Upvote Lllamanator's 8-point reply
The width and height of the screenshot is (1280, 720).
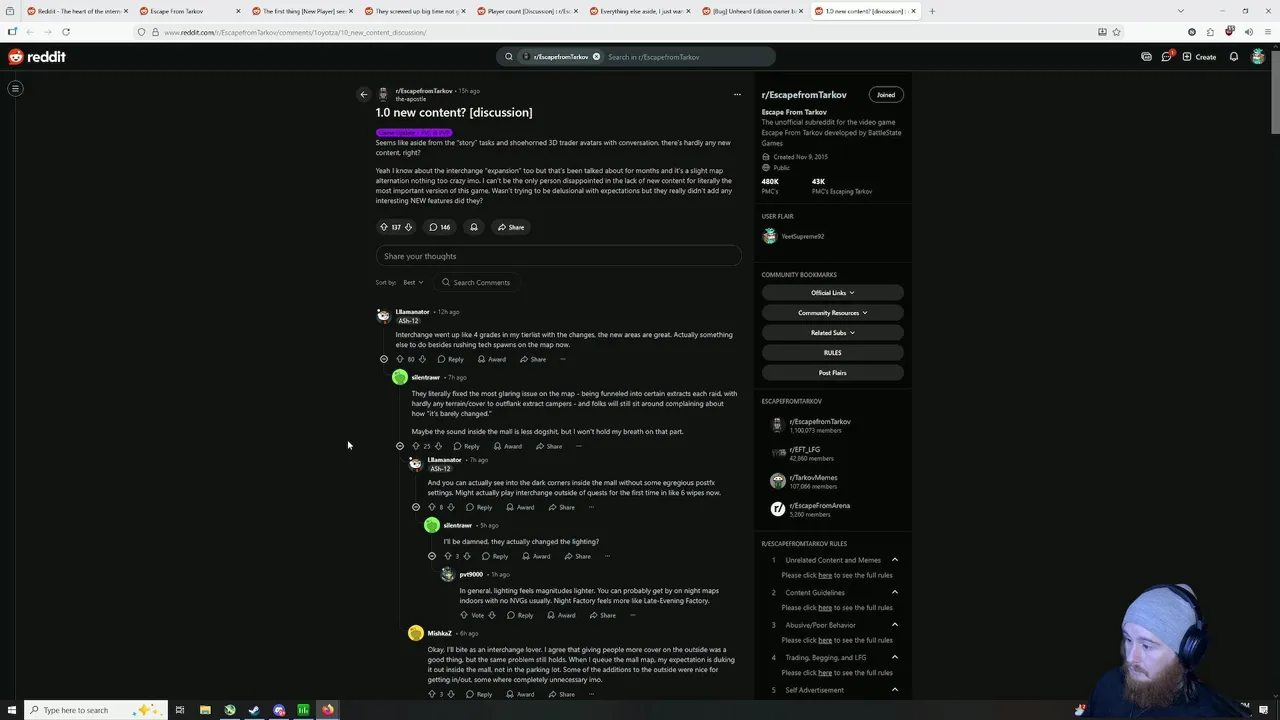point(431,507)
